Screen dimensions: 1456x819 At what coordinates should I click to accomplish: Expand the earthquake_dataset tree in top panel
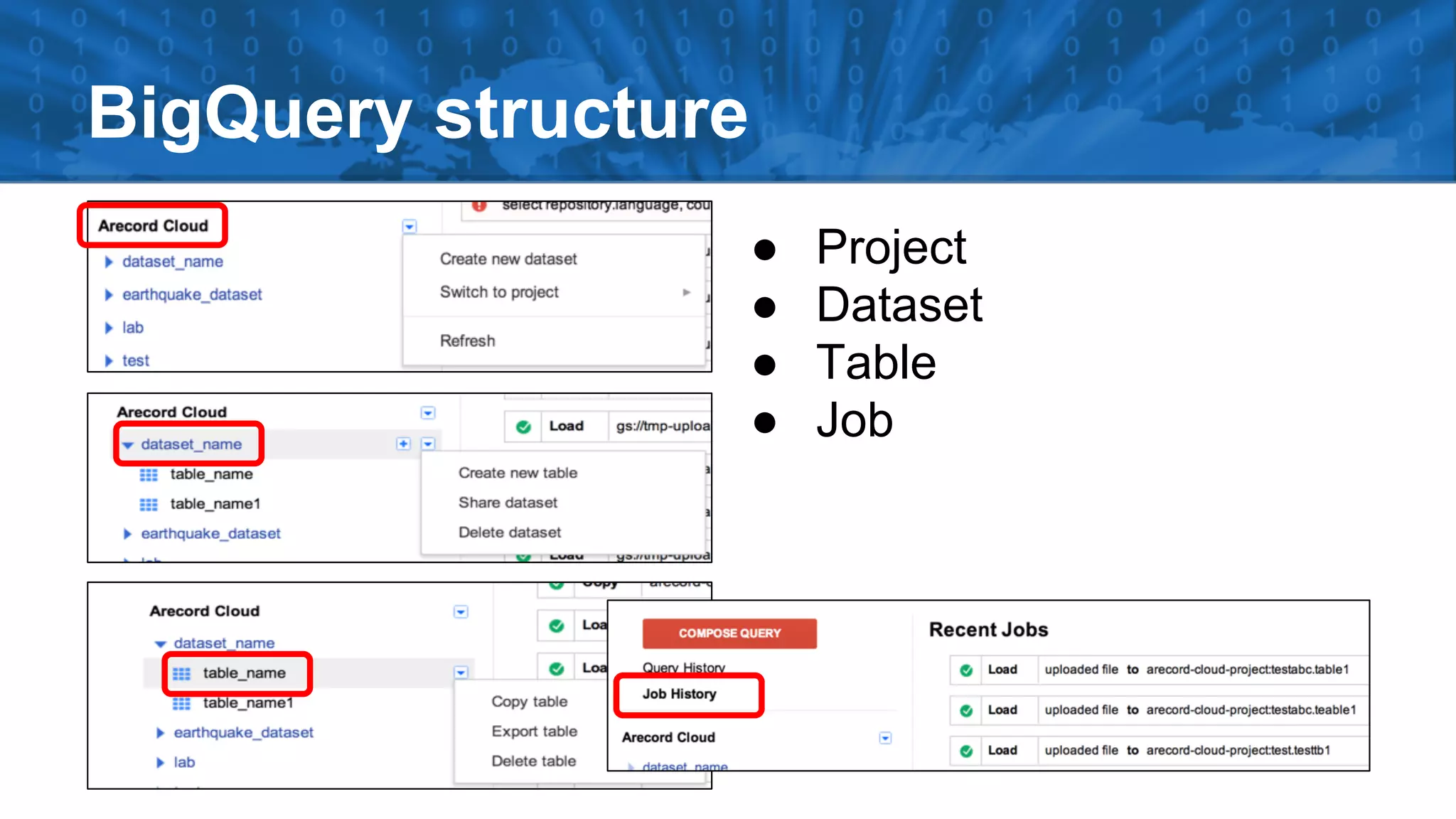tap(109, 294)
